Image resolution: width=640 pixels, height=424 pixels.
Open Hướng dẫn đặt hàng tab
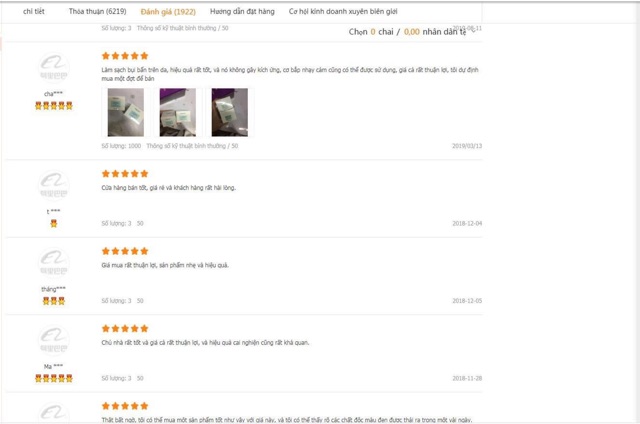pos(242,11)
